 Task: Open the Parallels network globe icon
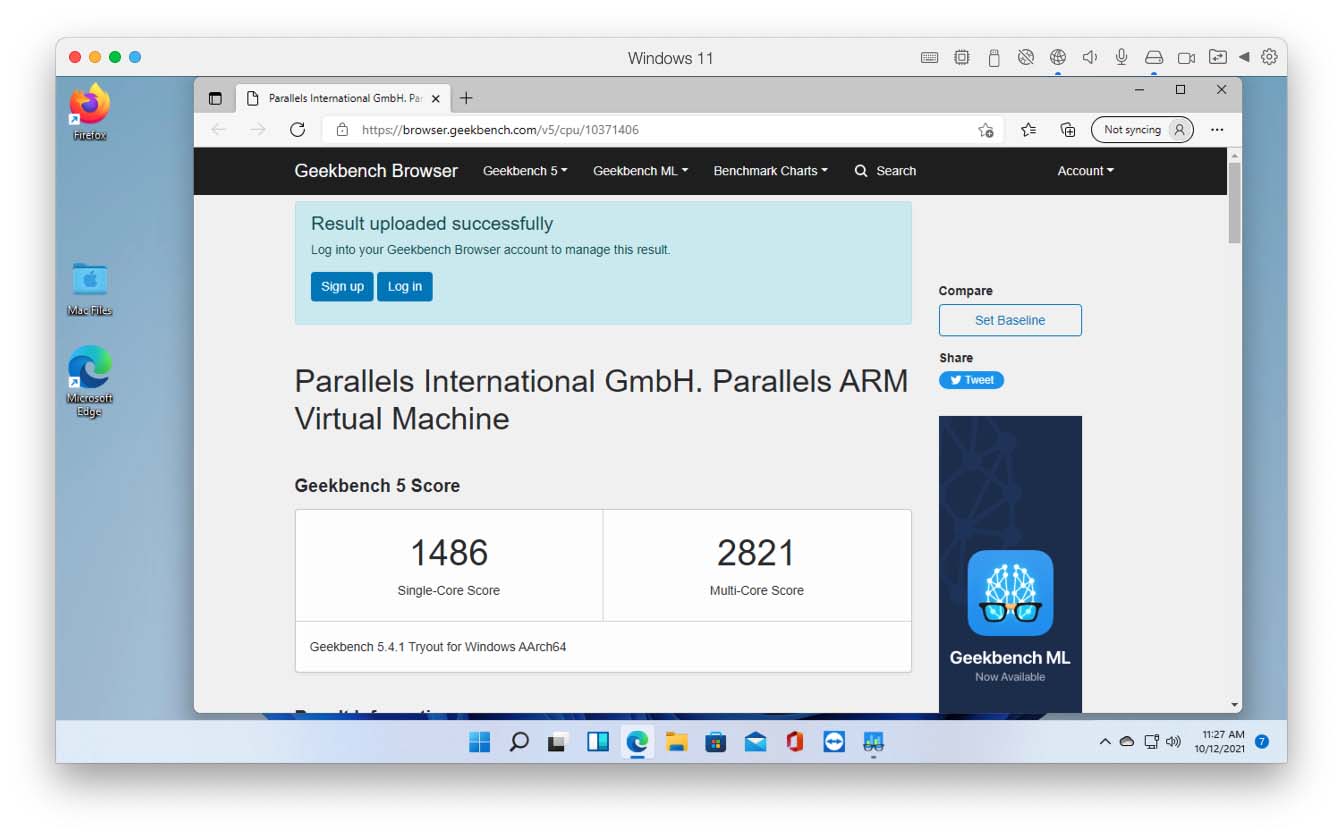click(1057, 57)
